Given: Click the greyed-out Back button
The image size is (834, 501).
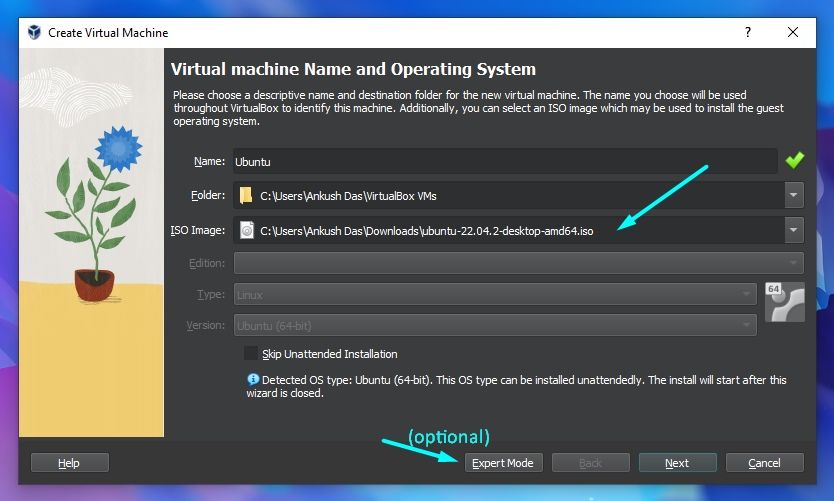Looking at the screenshot, I should click(590, 463).
